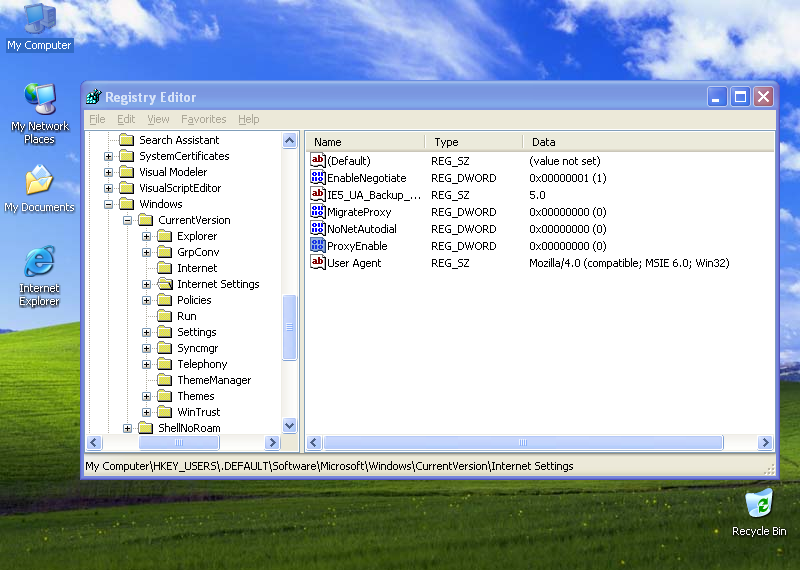Select the (Default) string value icon
The height and width of the screenshot is (570, 800).
pyautogui.click(x=317, y=160)
